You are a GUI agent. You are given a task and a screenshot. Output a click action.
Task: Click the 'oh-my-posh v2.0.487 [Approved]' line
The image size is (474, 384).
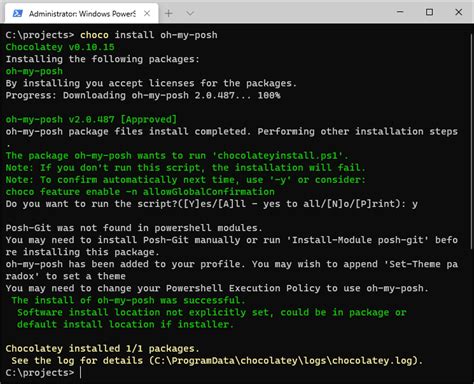[x=91, y=119]
